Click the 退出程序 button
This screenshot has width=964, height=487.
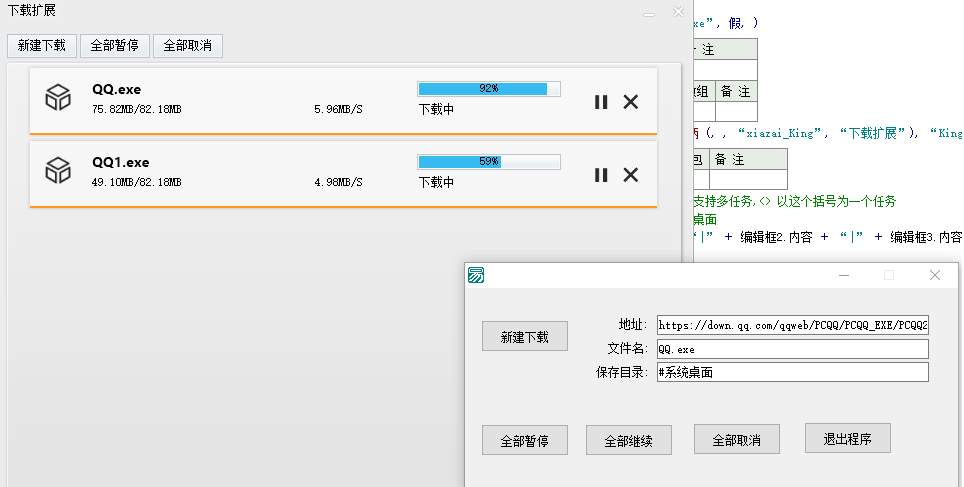click(x=847, y=438)
